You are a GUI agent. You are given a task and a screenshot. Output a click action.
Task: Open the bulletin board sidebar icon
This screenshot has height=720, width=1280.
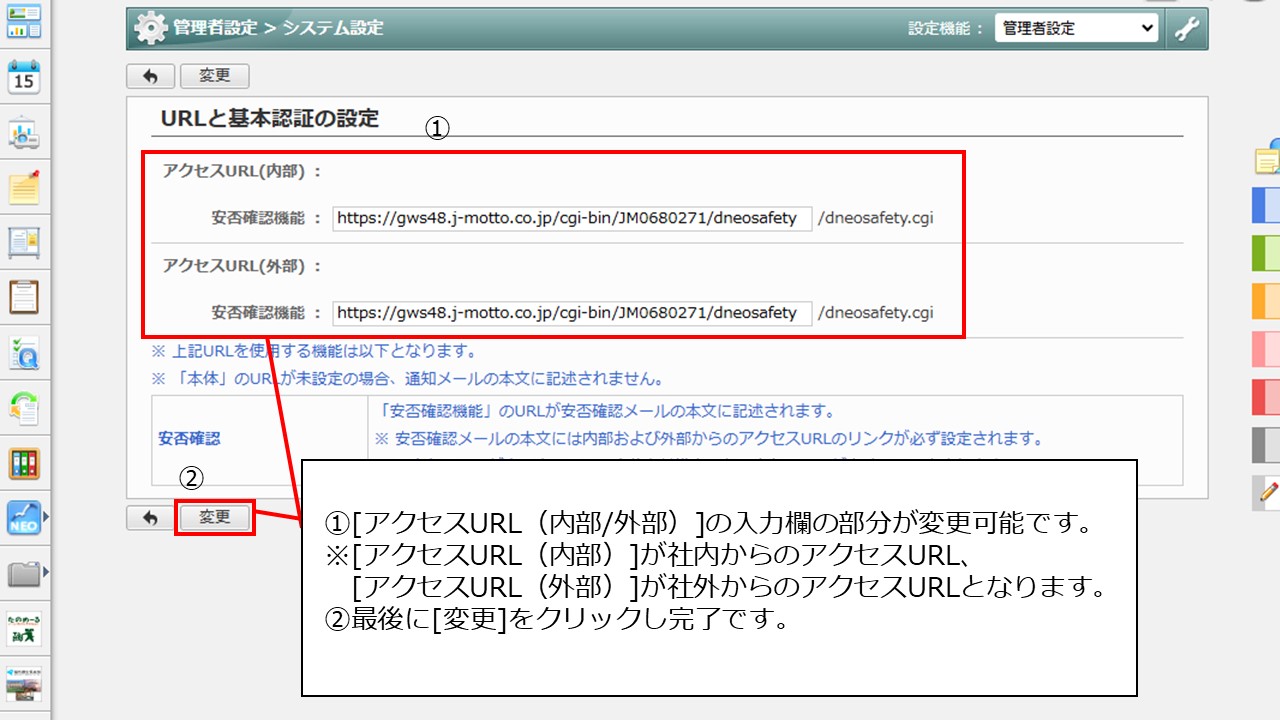click(24, 243)
